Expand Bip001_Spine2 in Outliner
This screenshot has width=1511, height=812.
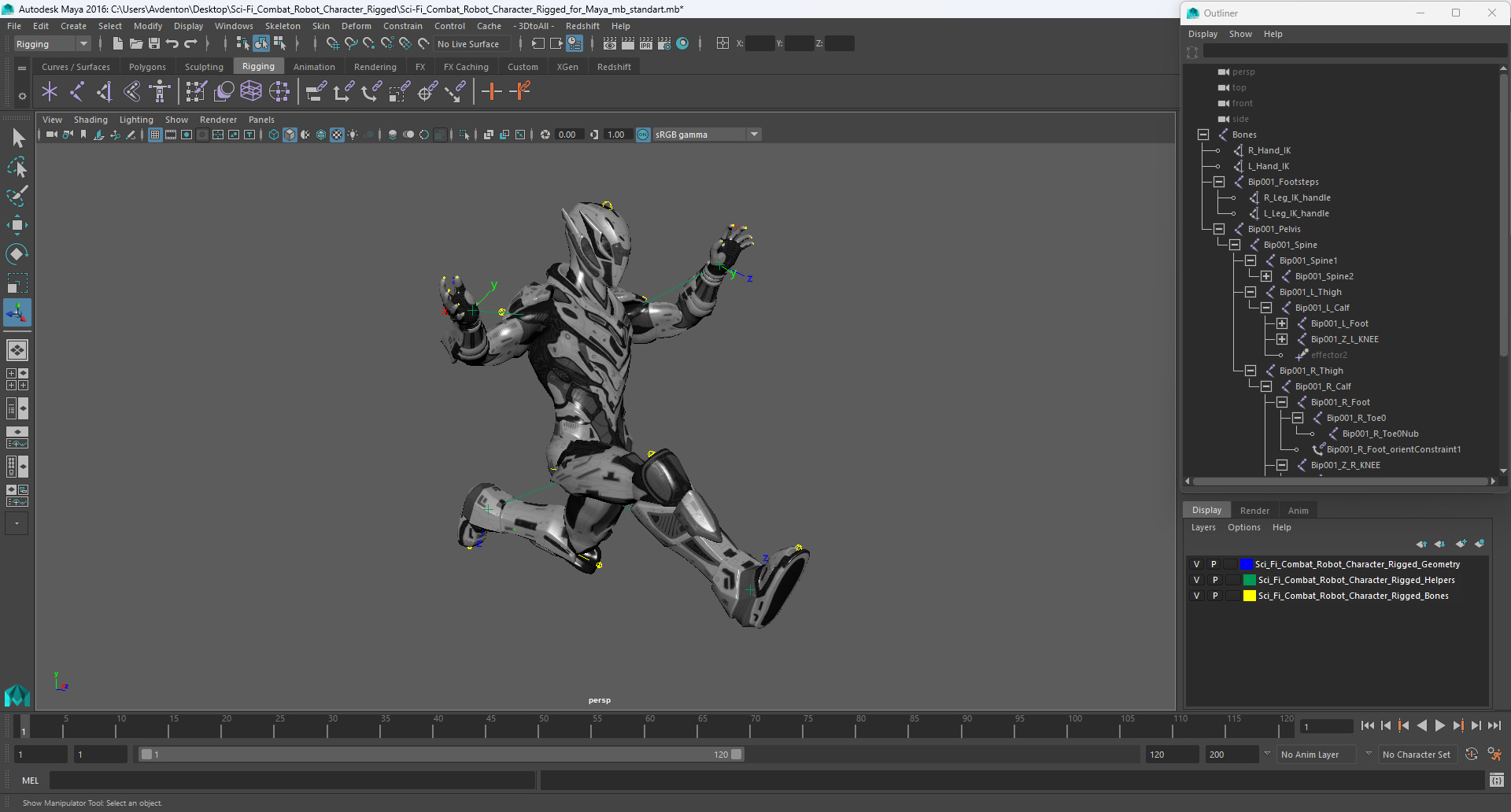(x=1266, y=276)
